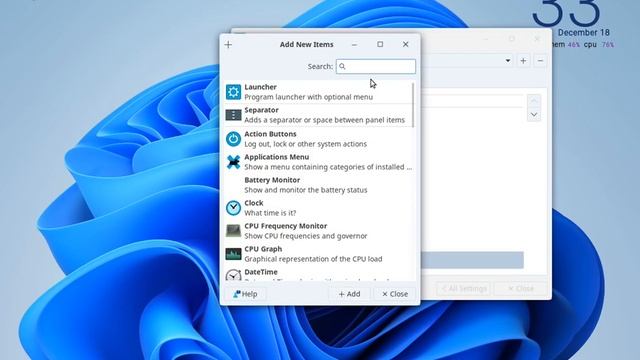Click the memory usage percentage indicator

coord(573,44)
